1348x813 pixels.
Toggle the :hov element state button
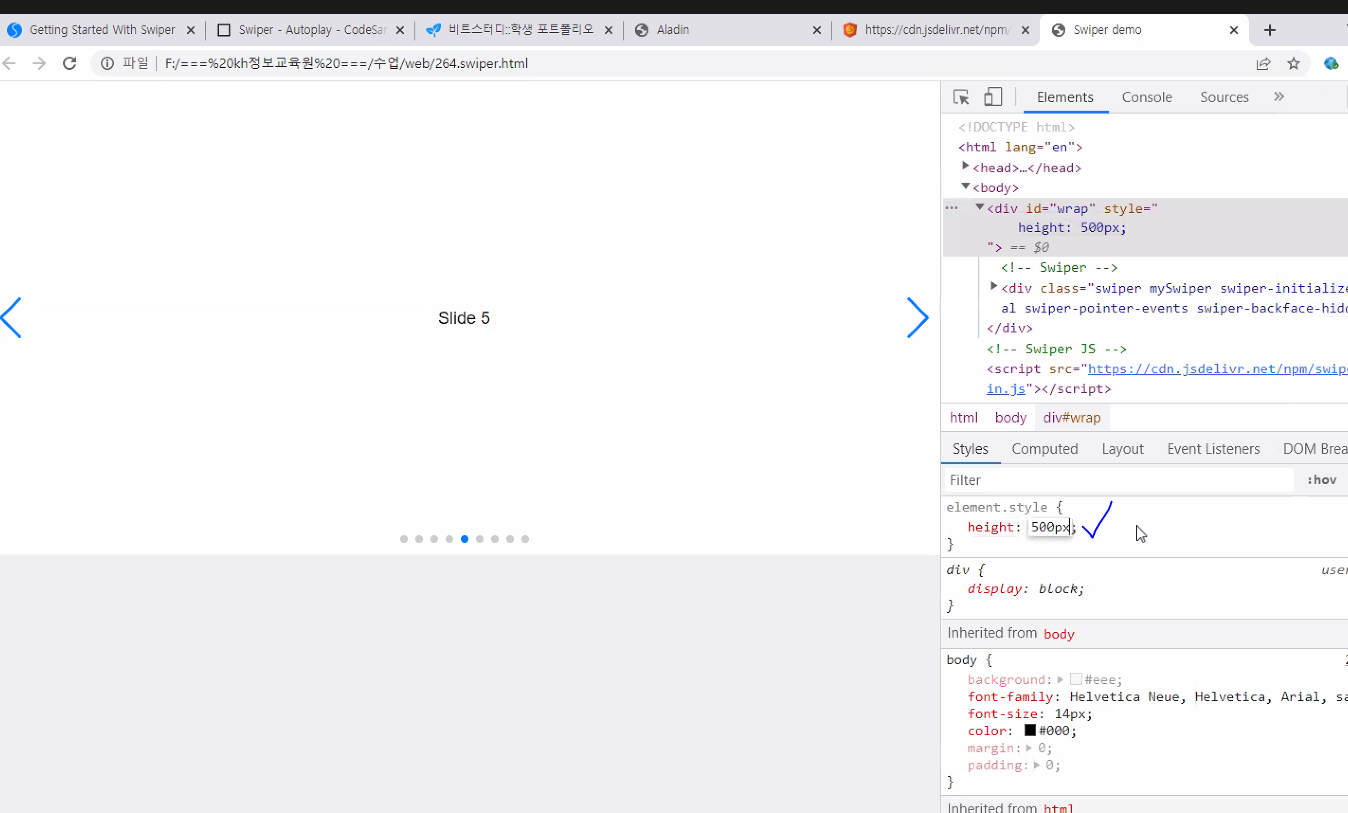1321,480
